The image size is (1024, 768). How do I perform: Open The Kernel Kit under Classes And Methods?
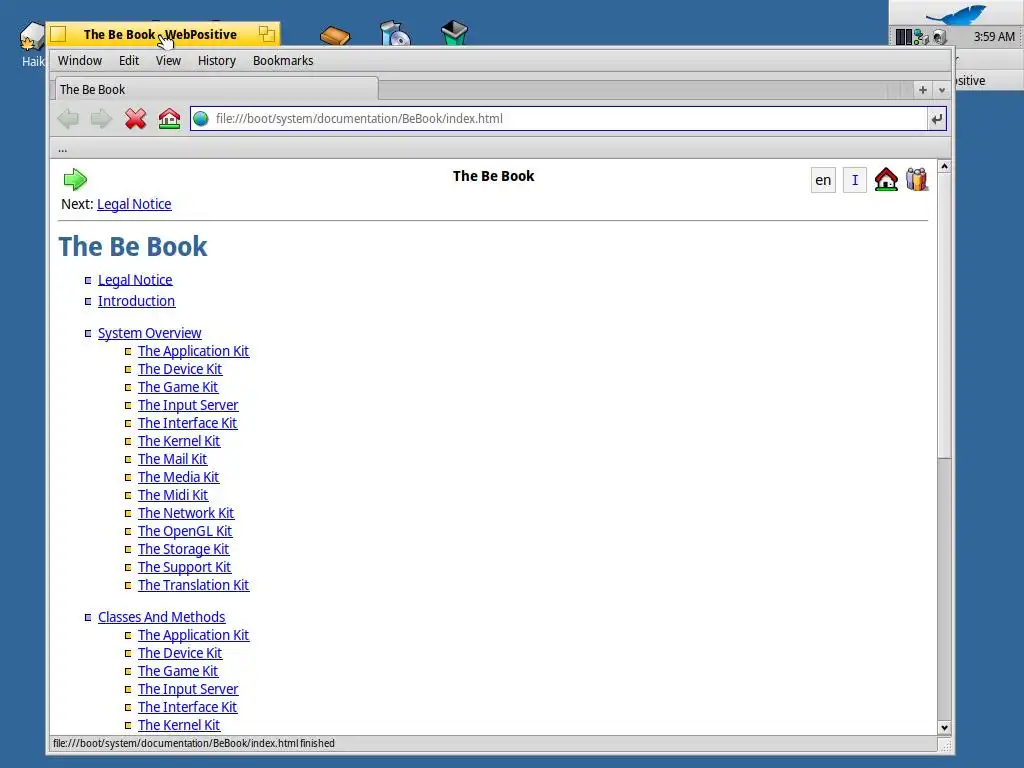coord(179,726)
